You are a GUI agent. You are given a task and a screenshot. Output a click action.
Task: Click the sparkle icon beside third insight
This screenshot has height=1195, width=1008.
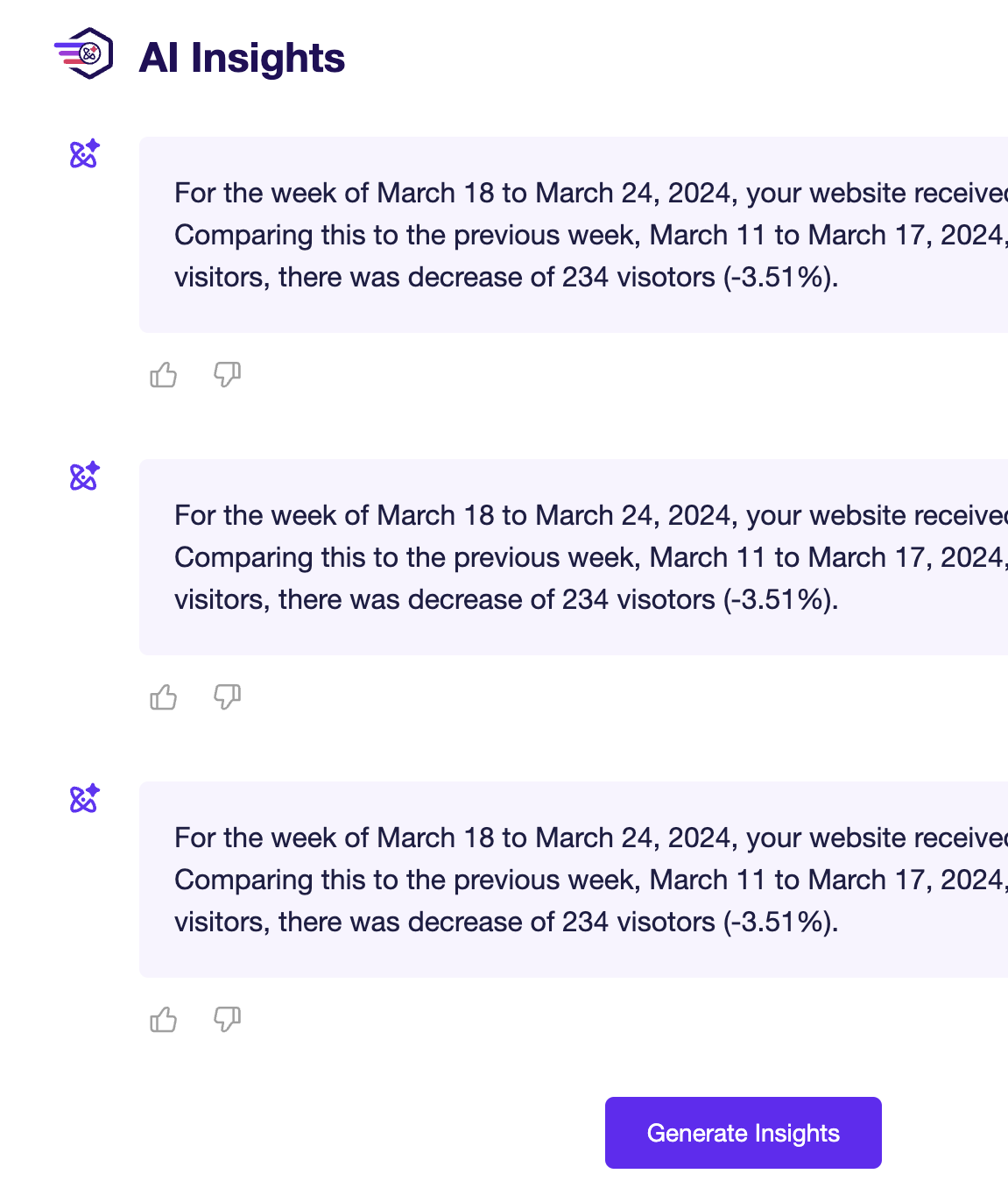85,799
